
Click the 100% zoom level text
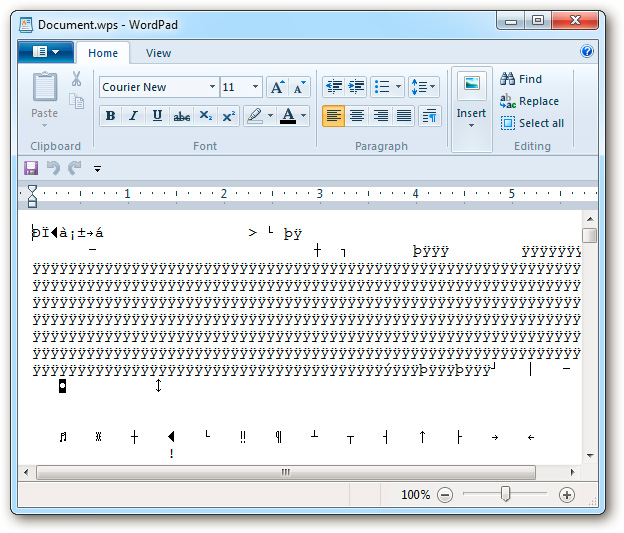(415, 495)
